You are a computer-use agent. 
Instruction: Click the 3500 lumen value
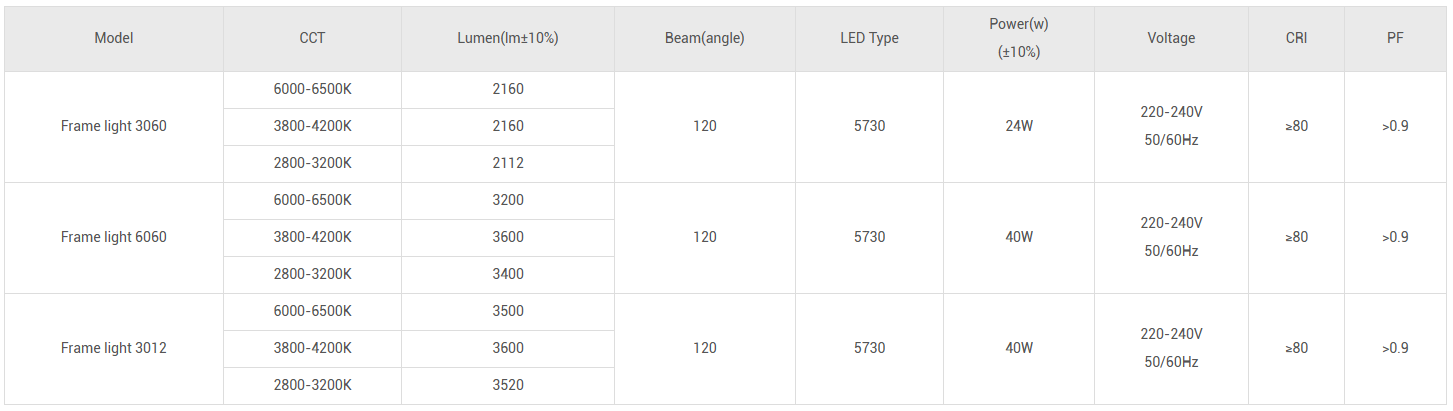tap(507, 311)
